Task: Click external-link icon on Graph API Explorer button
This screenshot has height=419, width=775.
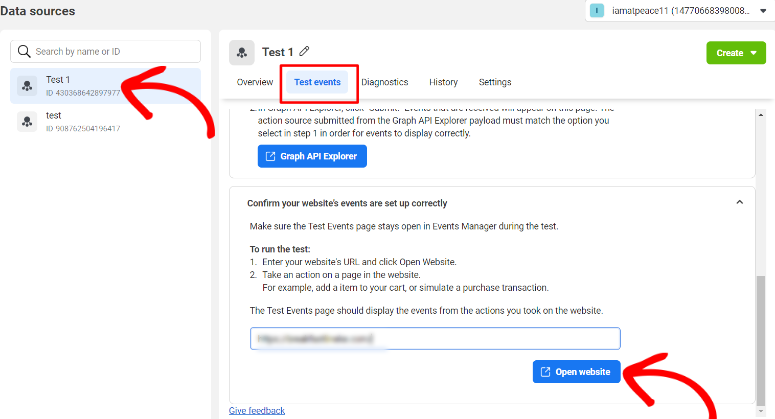Action: tap(270, 156)
